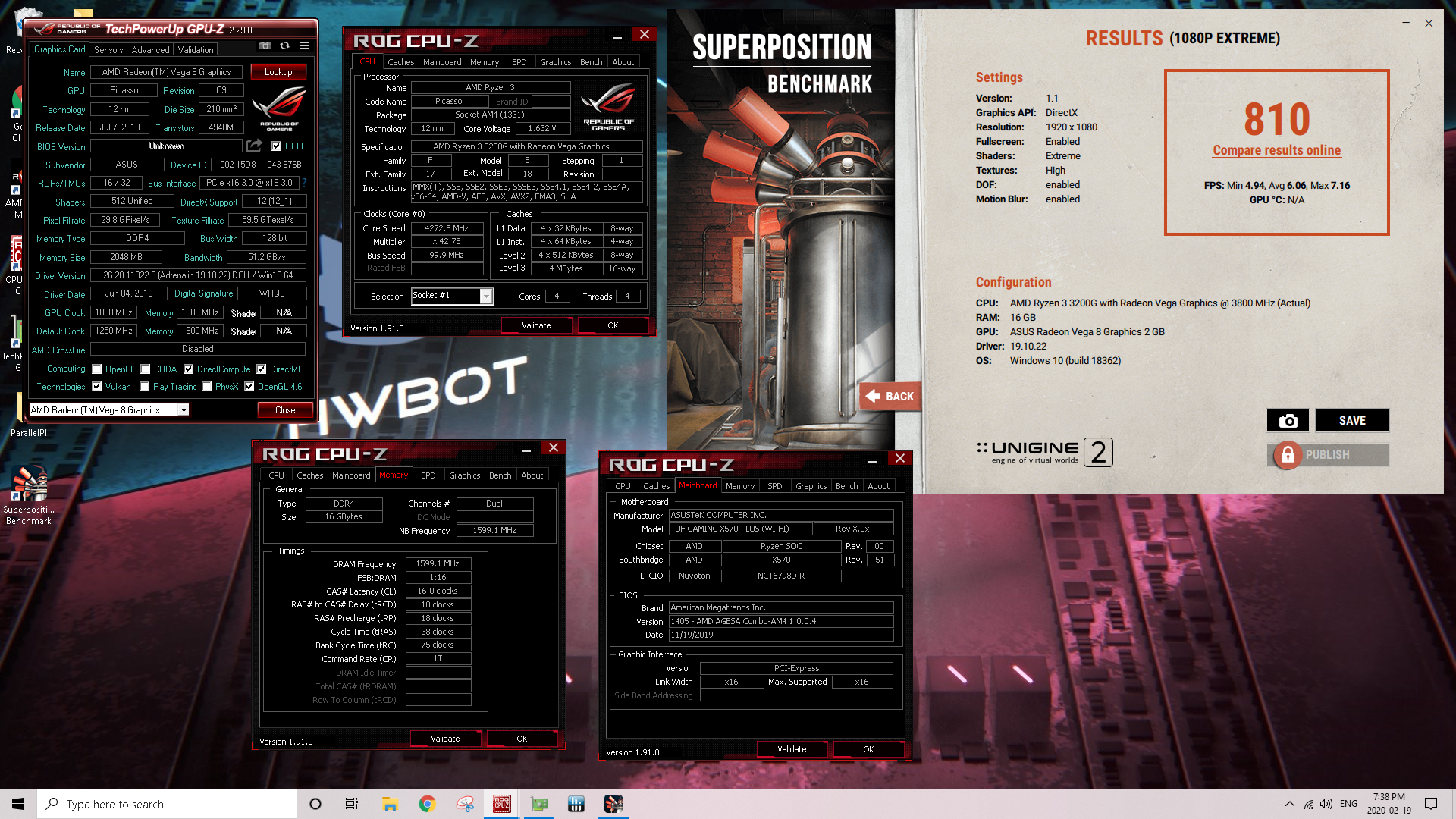This screenshot has width=1456, height=819.
Task: Toggle the CUDA checkbox
Action: [x=145, y=369]
